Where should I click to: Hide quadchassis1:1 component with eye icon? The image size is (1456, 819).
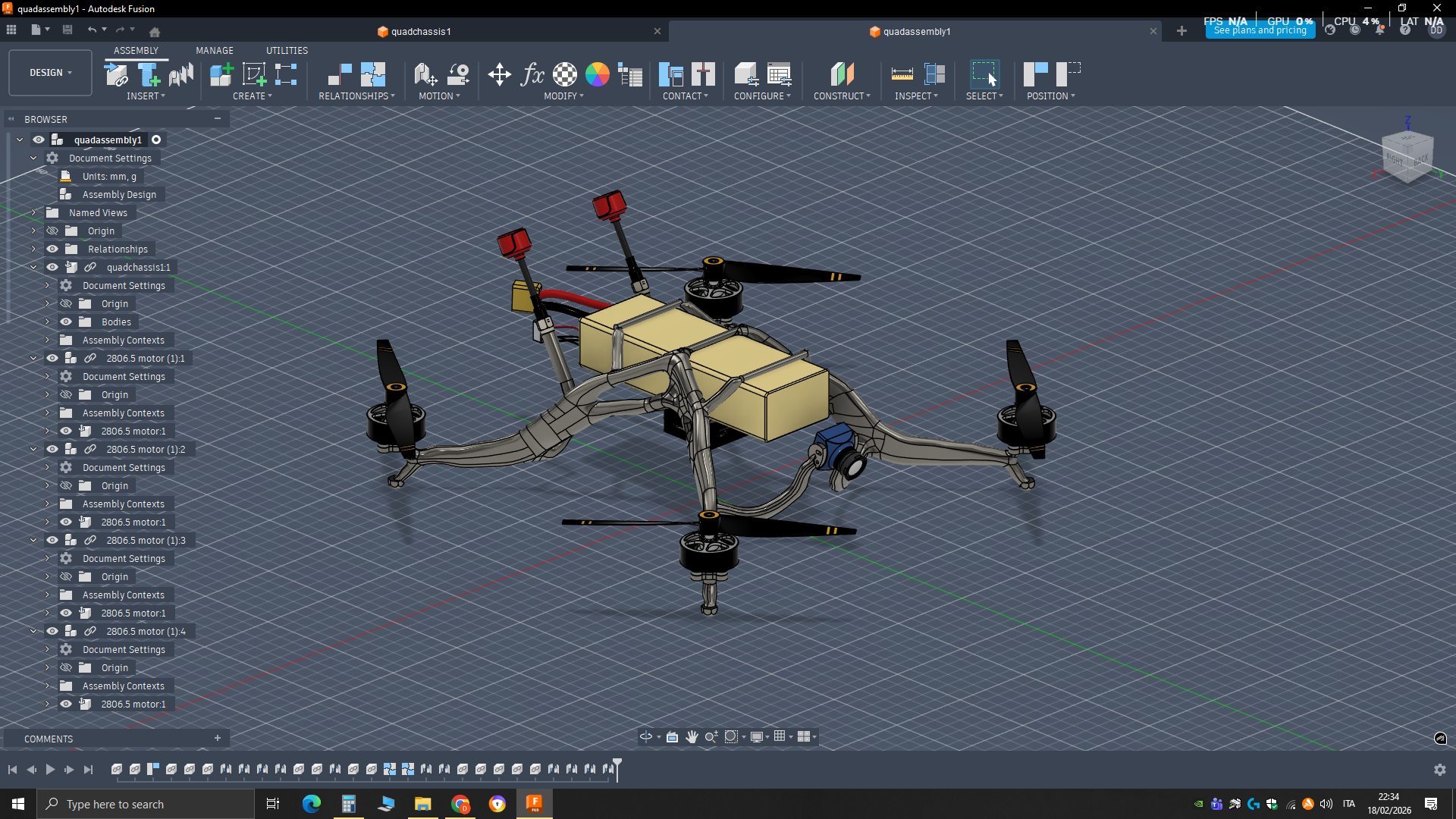point(52,268)
